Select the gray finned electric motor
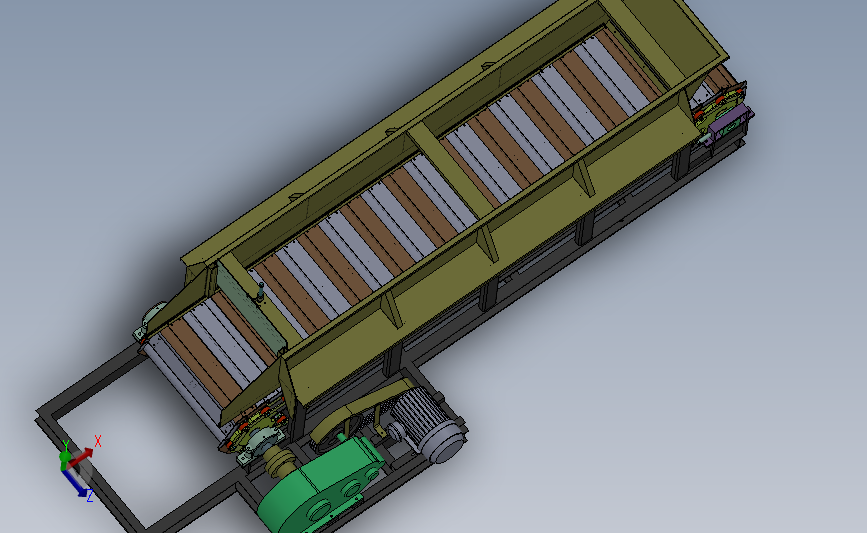 coord(429,424)
